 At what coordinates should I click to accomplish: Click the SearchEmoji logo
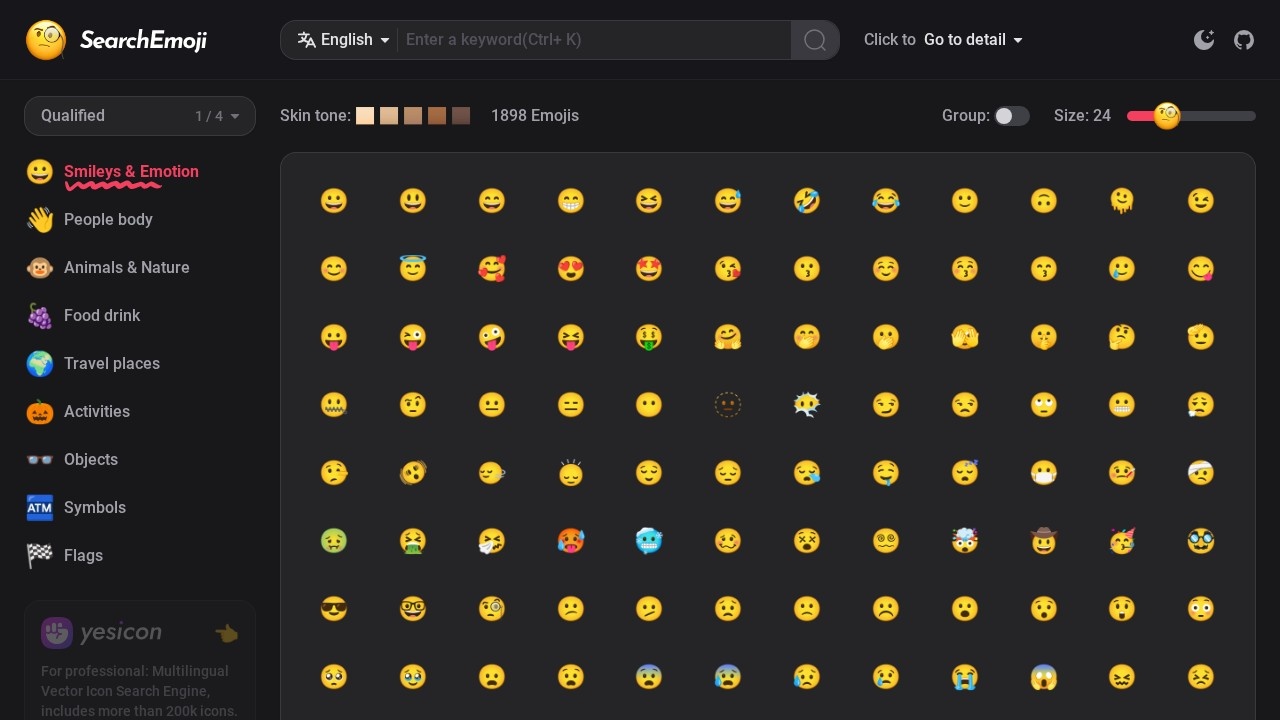pos(116,40)
